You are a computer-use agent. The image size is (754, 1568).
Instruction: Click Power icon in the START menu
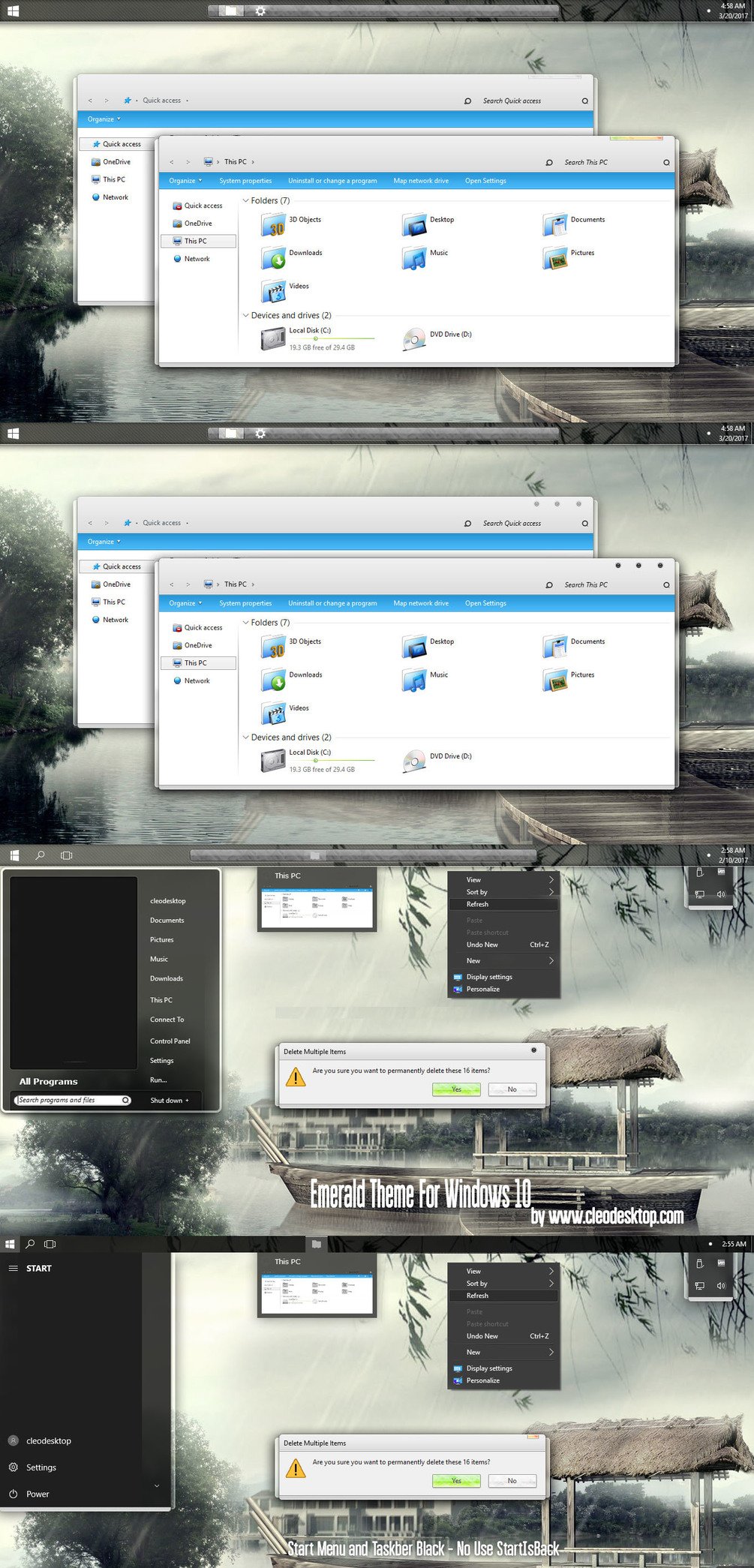[13, 1494]
